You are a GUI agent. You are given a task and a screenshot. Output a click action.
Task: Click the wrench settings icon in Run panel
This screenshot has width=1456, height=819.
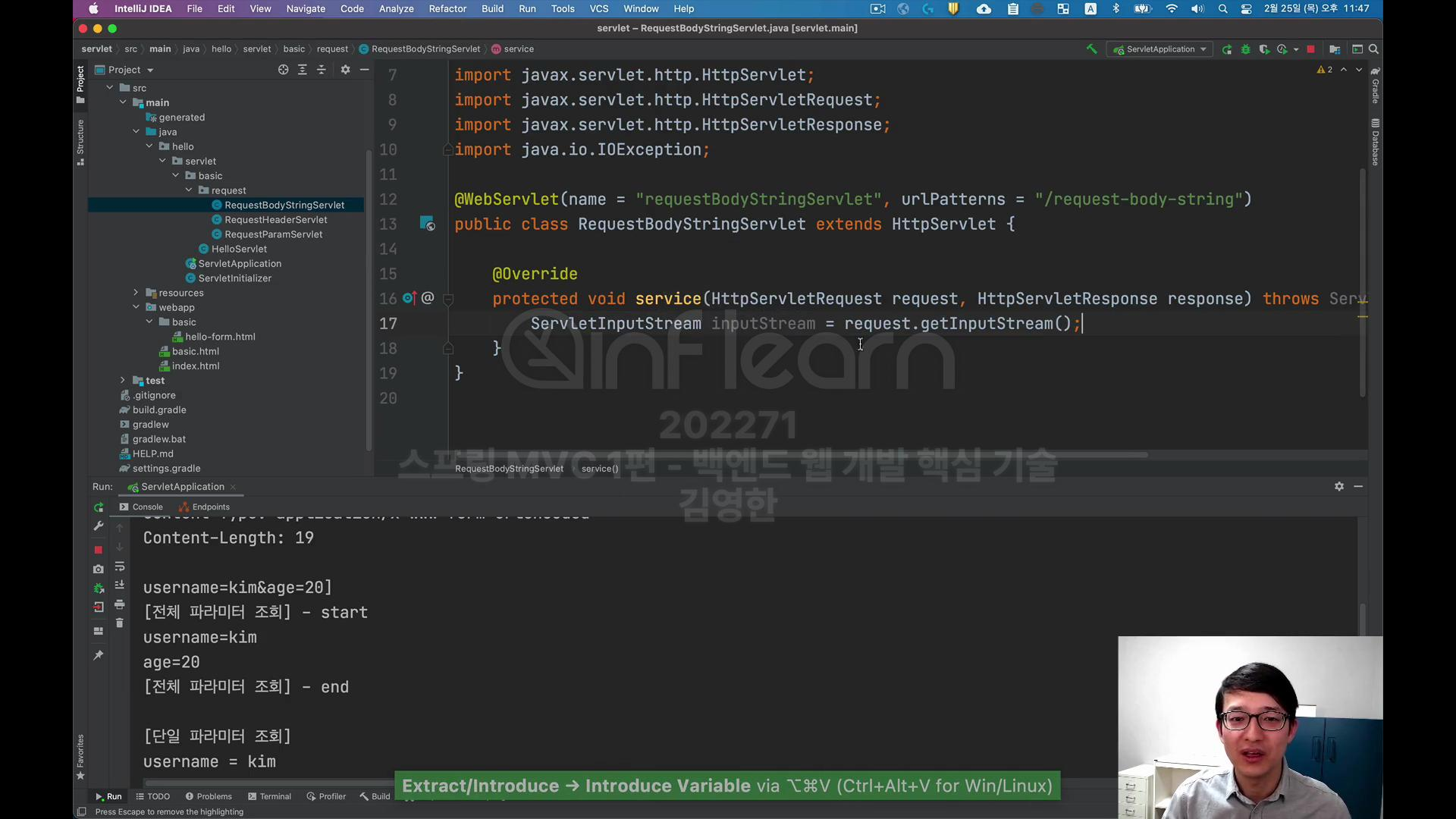point(98,526)
